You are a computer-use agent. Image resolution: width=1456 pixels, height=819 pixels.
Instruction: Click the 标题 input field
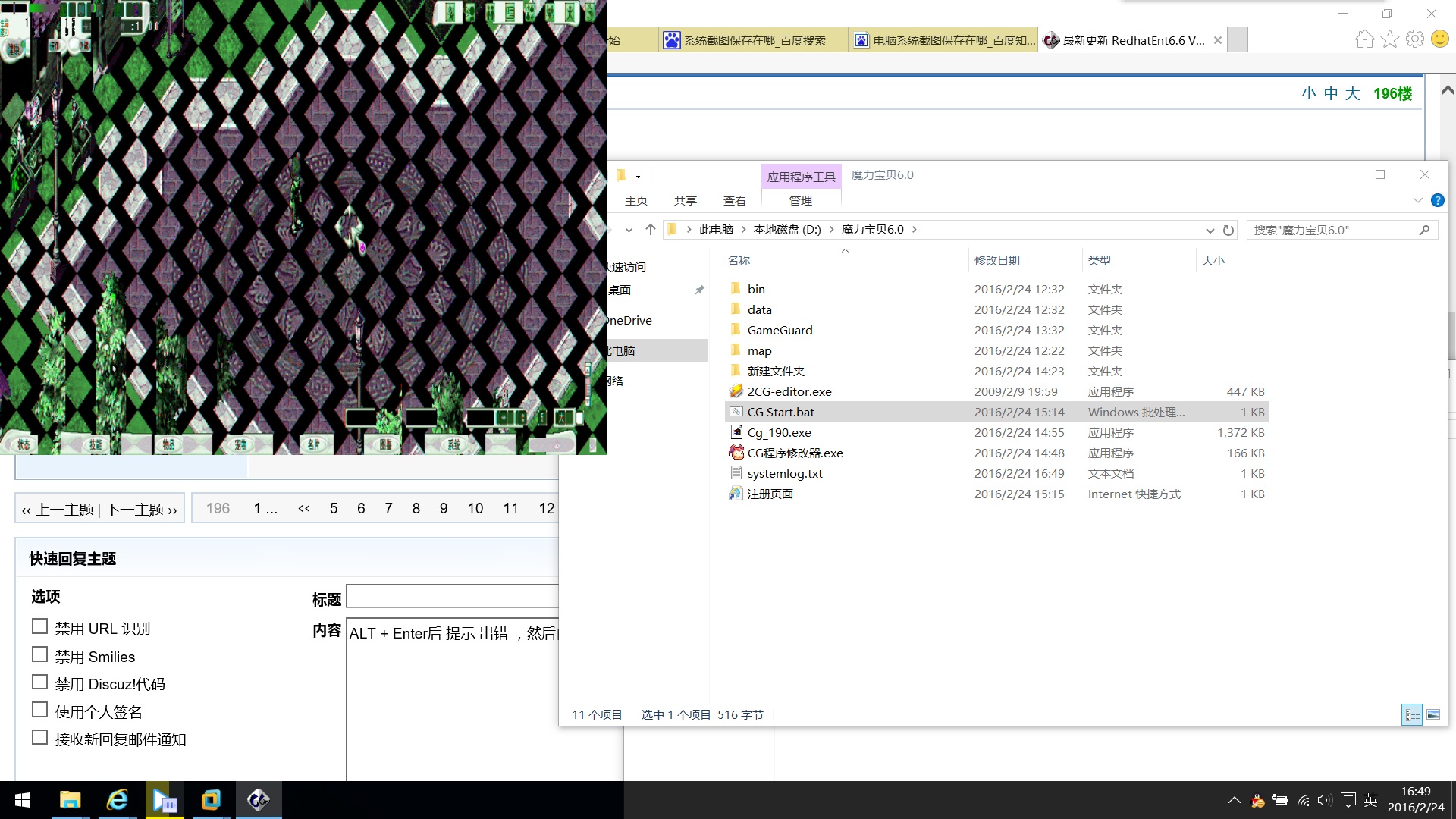tap(452, 596)
